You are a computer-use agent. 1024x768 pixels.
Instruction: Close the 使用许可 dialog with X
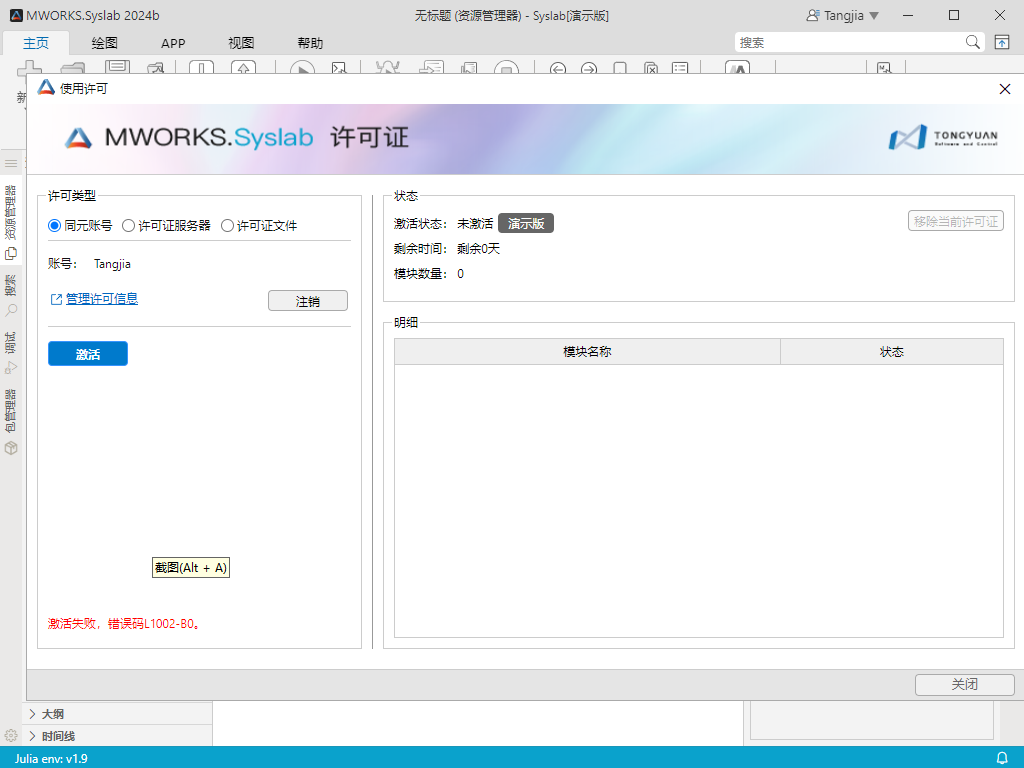coord(1005,89)
